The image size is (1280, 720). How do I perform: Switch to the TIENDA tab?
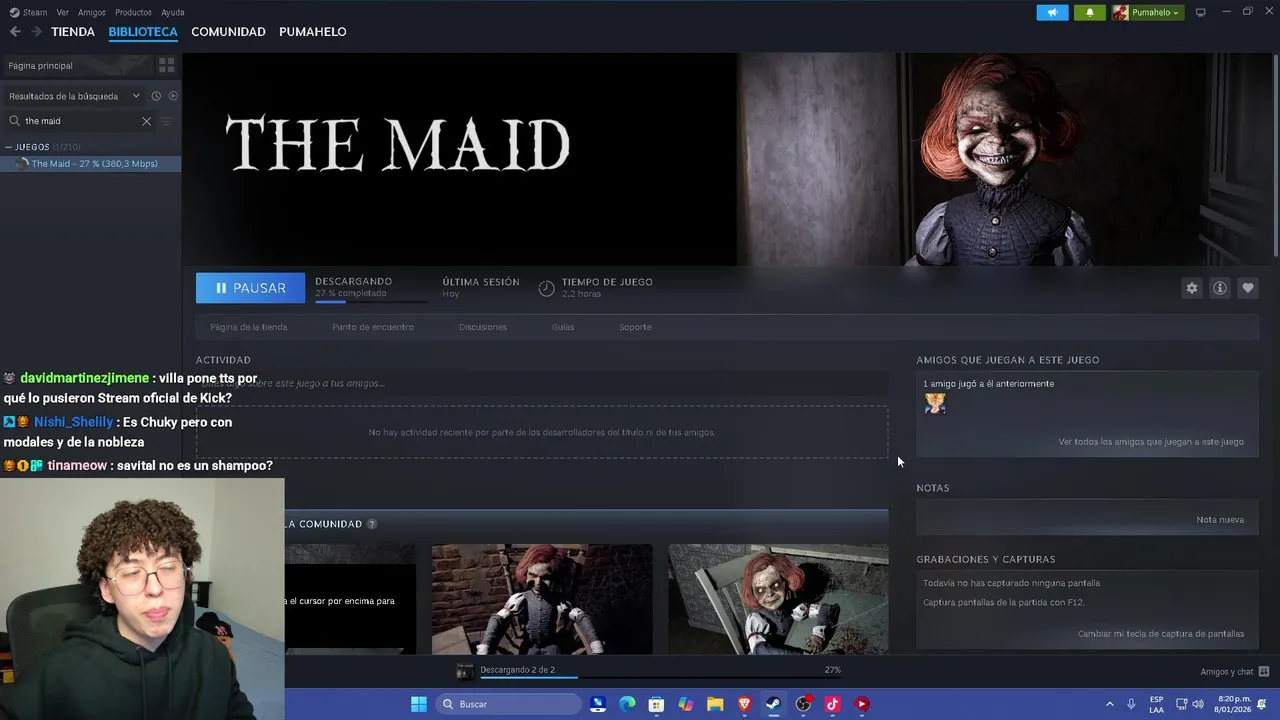(73, 32)
